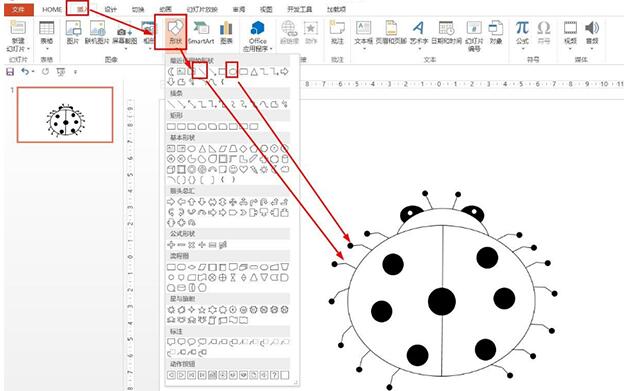Image resolution: width=624 pixels, height=391 pixels.
Task: Select the minus sign equation shape
Action: pos(181,245)
